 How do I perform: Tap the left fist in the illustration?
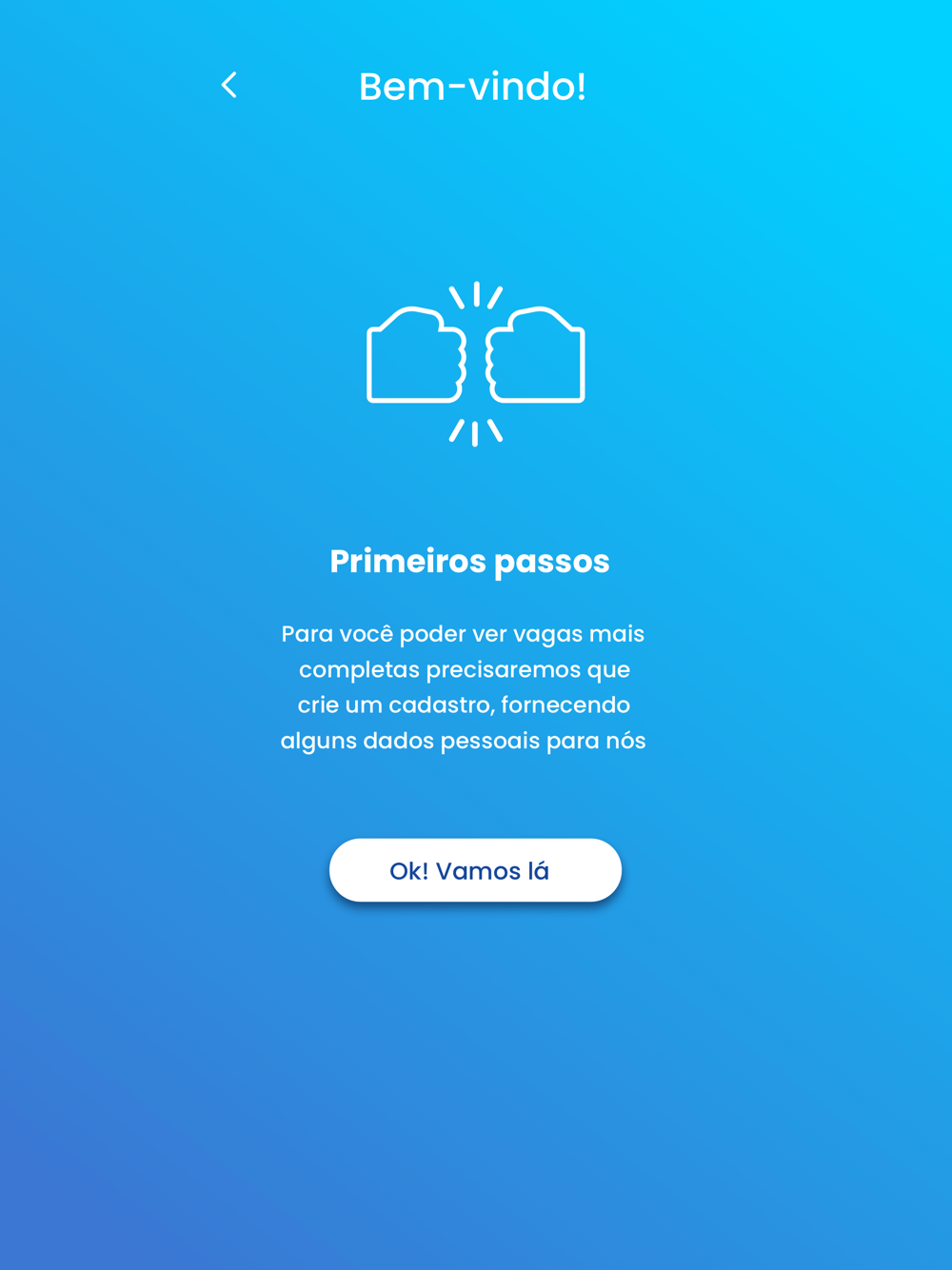click(416, 355)
